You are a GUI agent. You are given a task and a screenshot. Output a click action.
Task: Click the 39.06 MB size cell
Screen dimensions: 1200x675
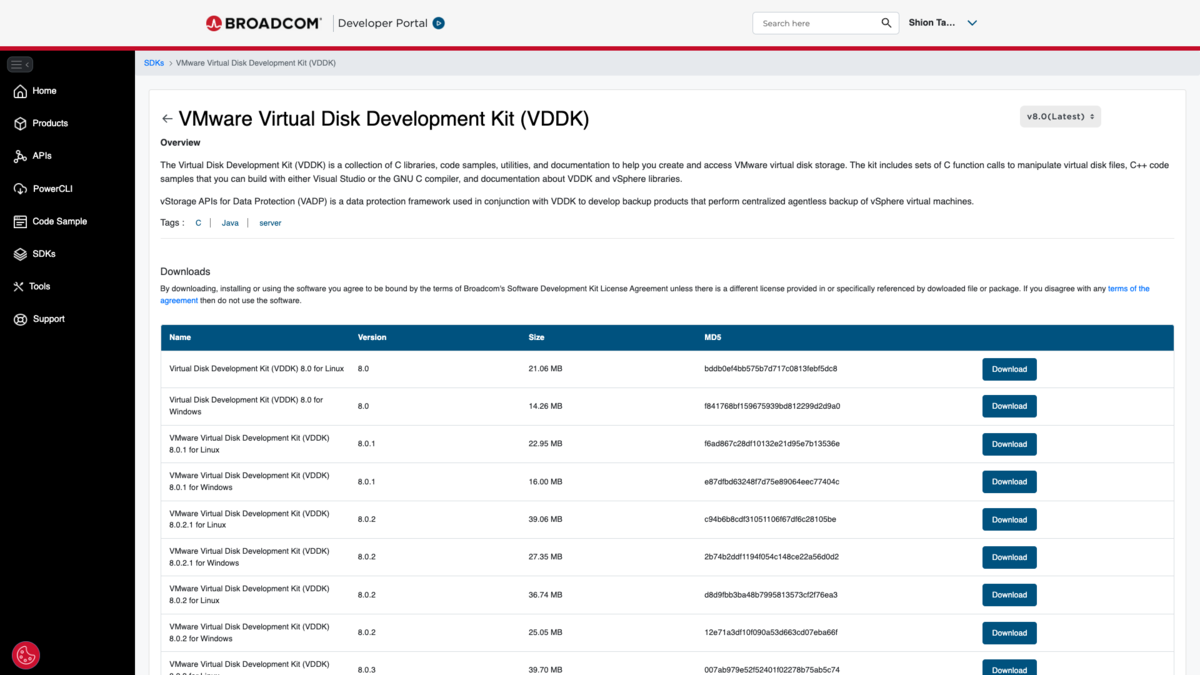(x=545, y=520)
